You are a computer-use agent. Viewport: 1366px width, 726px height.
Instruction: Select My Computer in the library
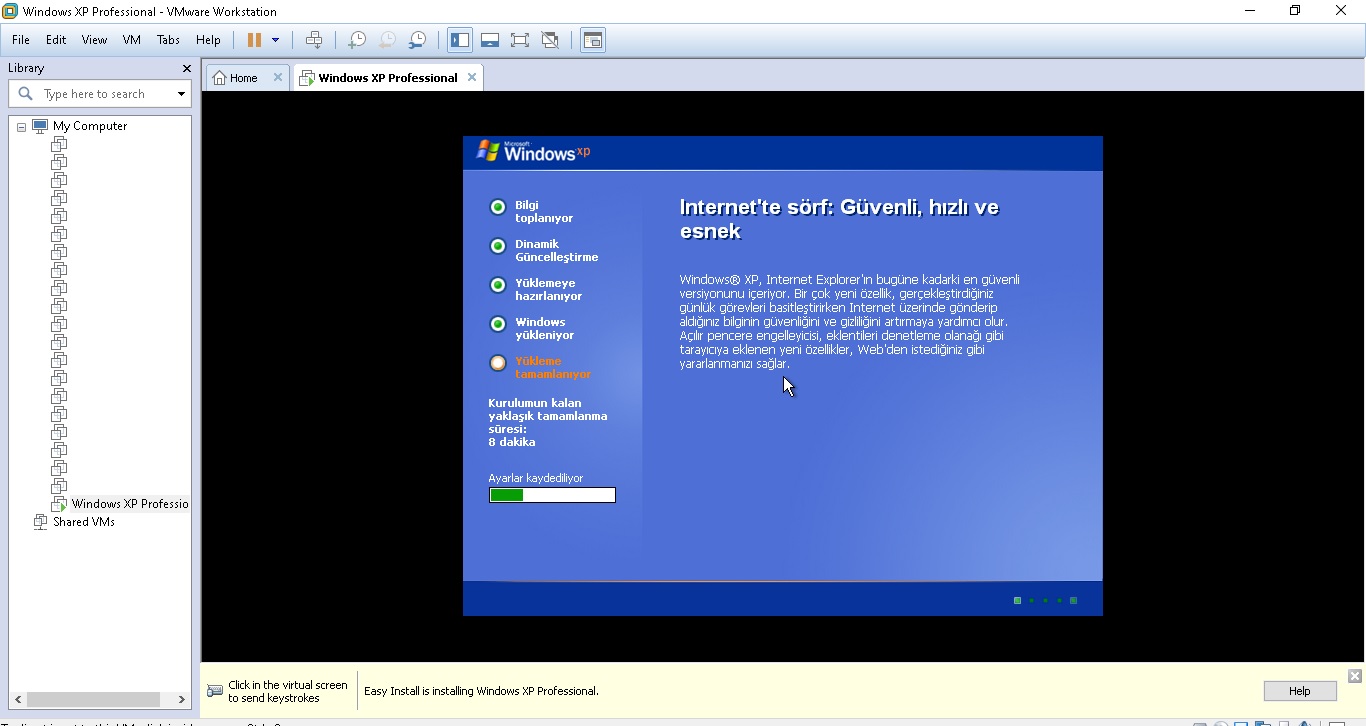pyautogui.click(x=90, y=126)
